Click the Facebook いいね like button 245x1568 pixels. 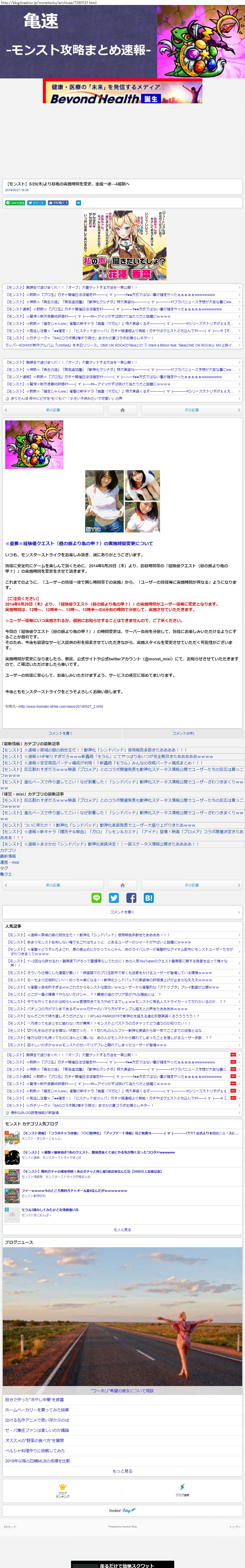[58, 203]
